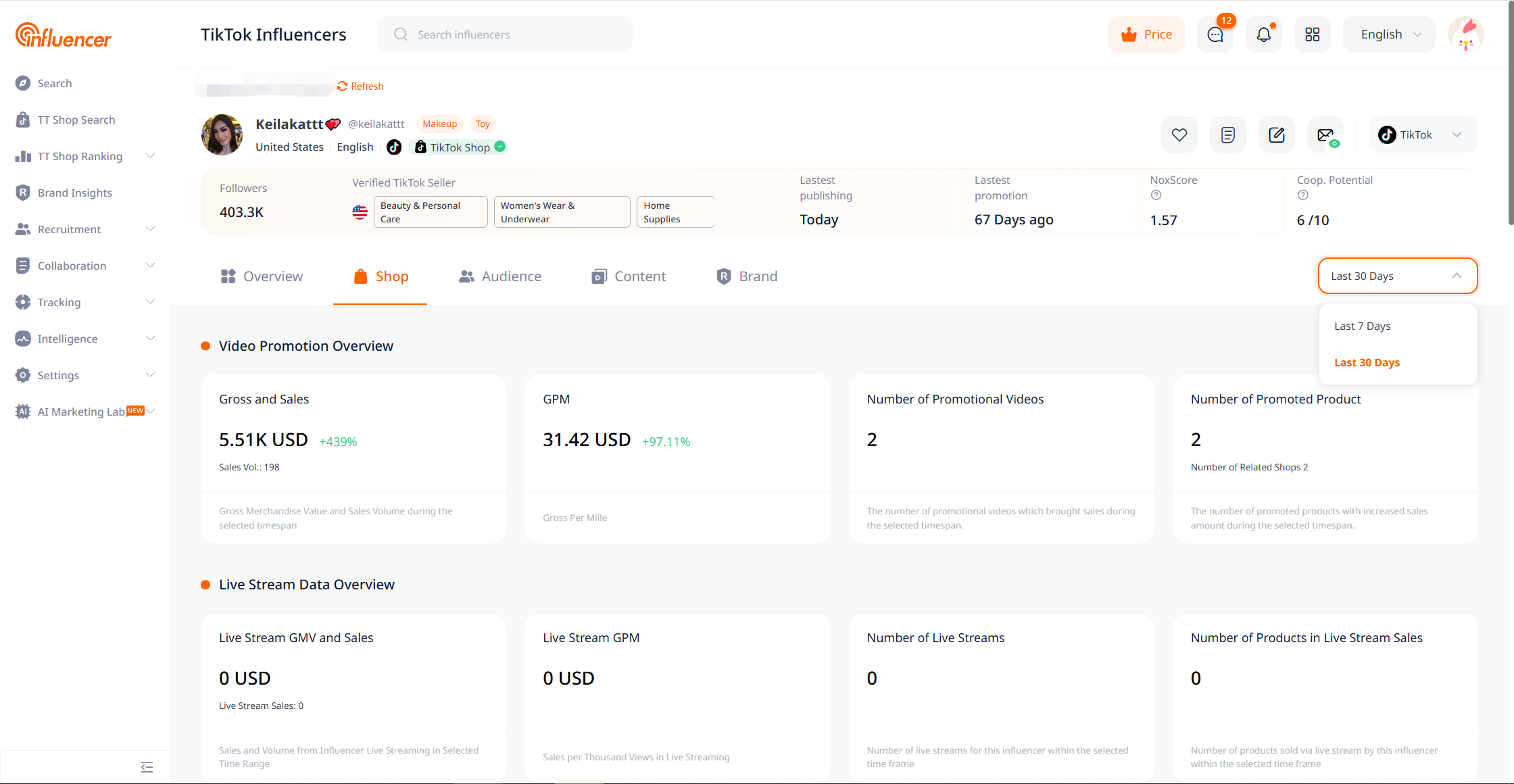Open the apps grid icon

(x=1312, y=34)
